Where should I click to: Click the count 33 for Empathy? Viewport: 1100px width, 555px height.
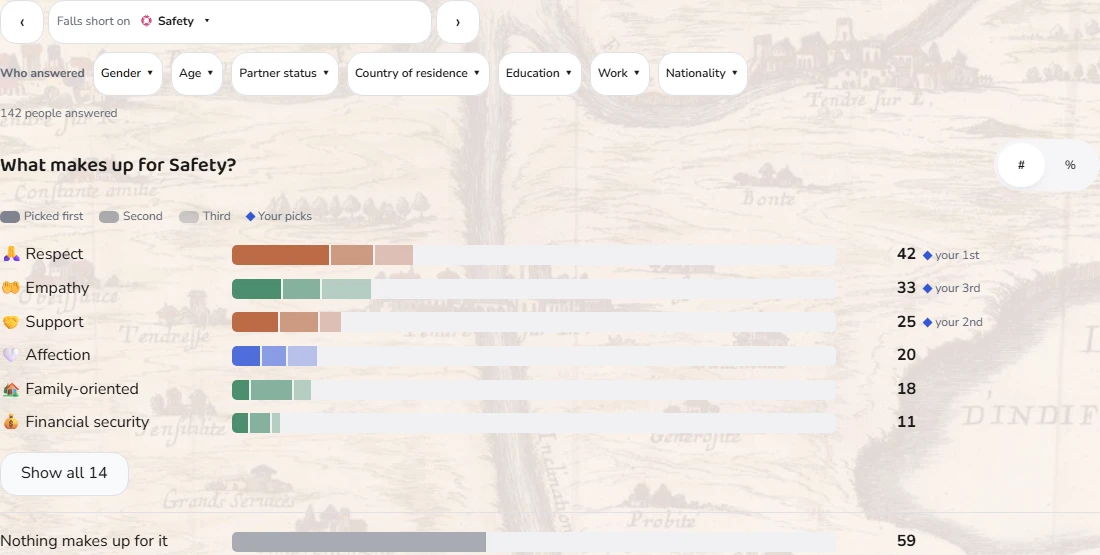click(x=906, y=288)
